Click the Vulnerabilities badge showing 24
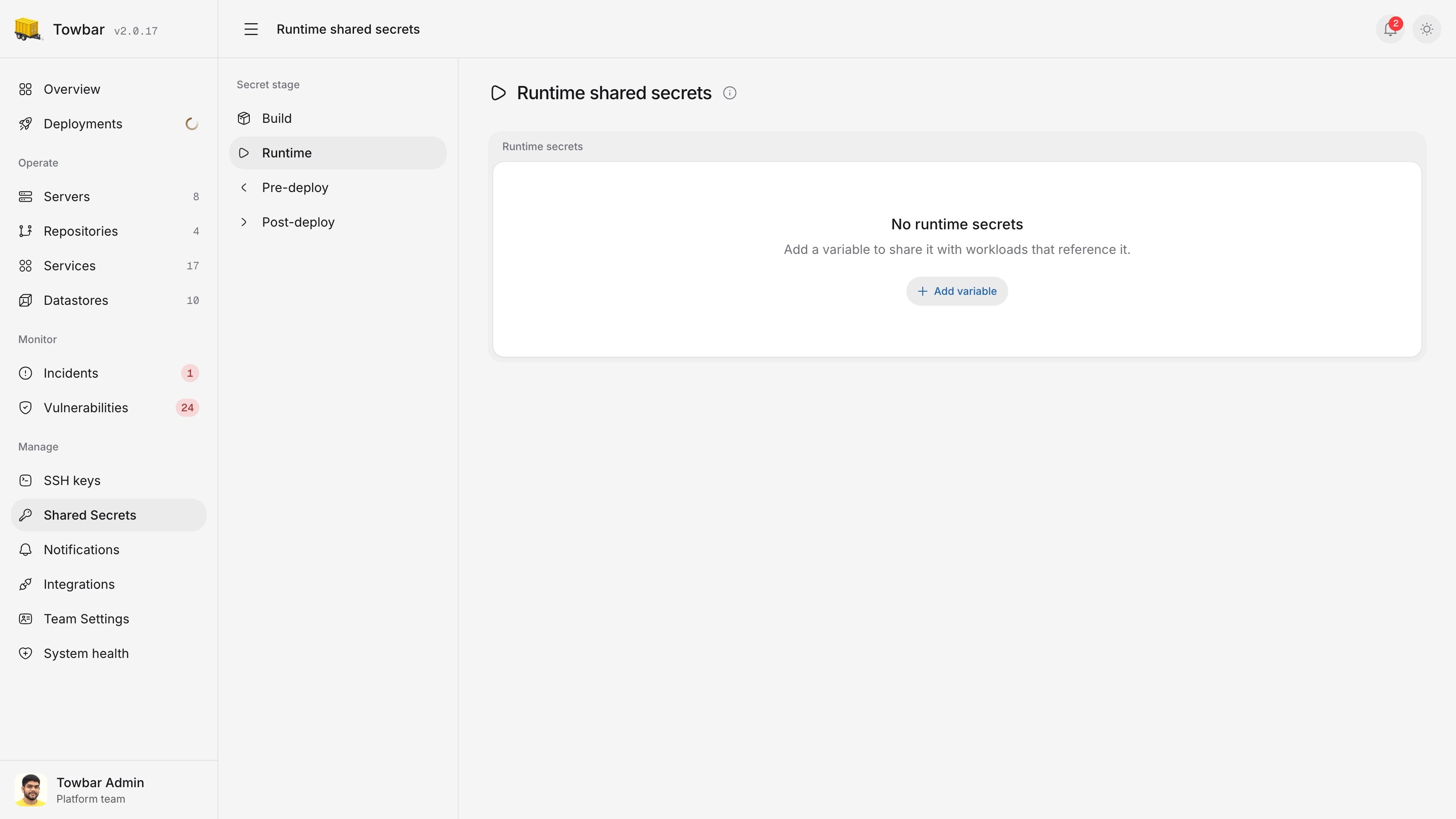The width and height of the screenshot is (1456, 819). pos(187,408)
